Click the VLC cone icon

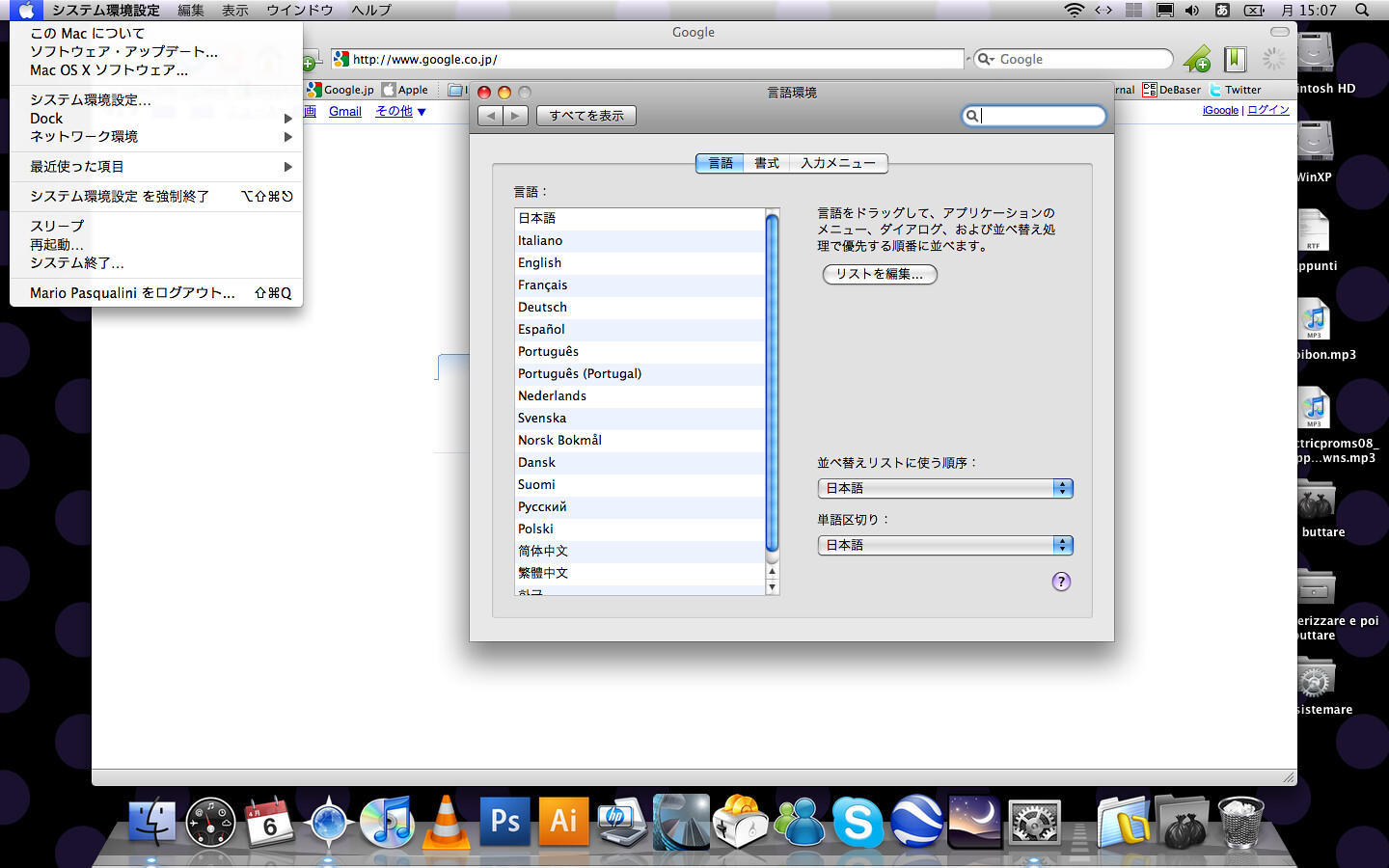(x=447, y=823)
